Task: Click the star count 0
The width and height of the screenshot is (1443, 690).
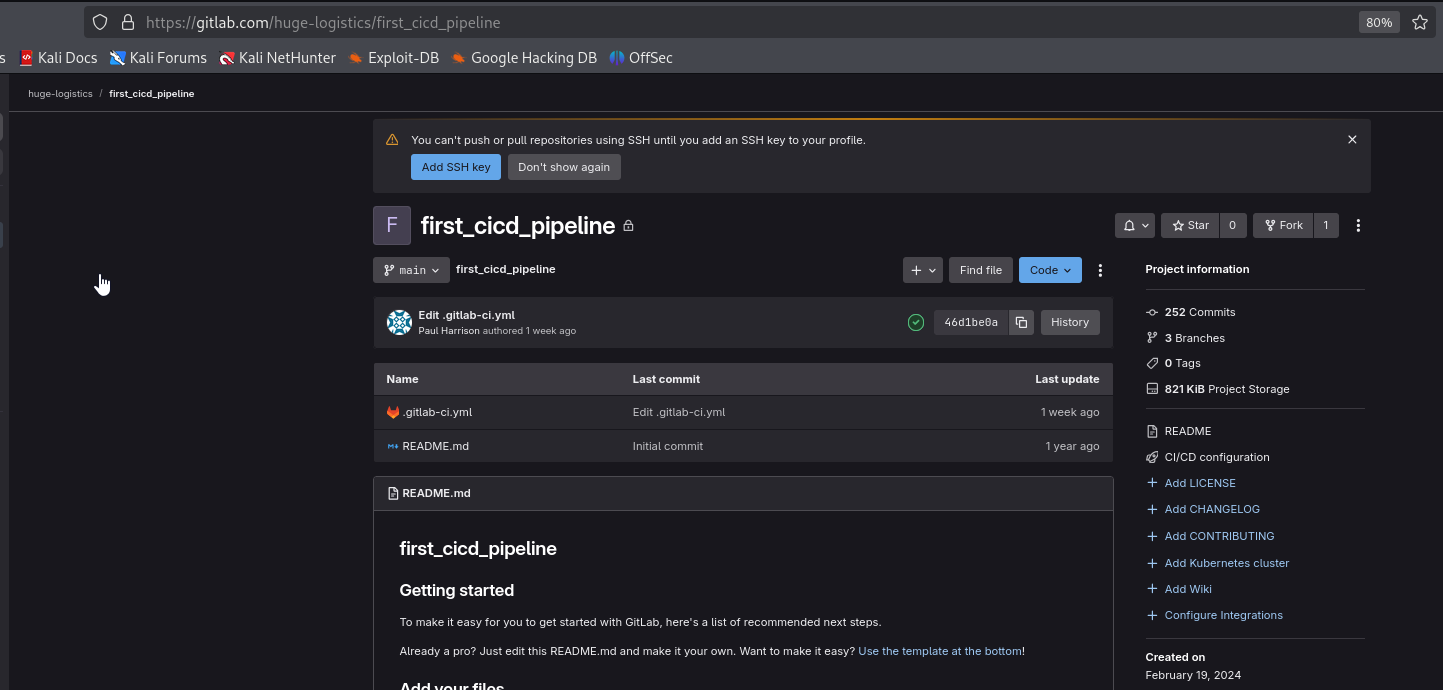Action: (x=1232, y=226)
